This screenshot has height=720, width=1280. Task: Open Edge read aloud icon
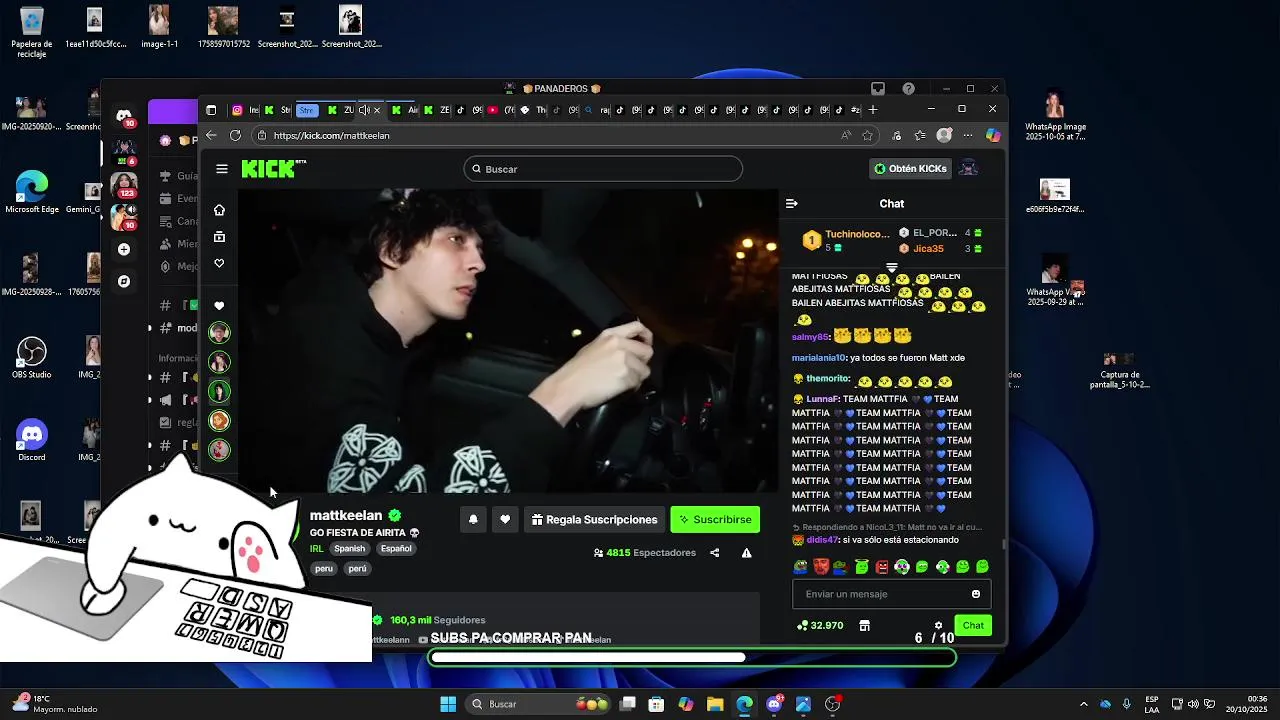[x=846, y=135]
